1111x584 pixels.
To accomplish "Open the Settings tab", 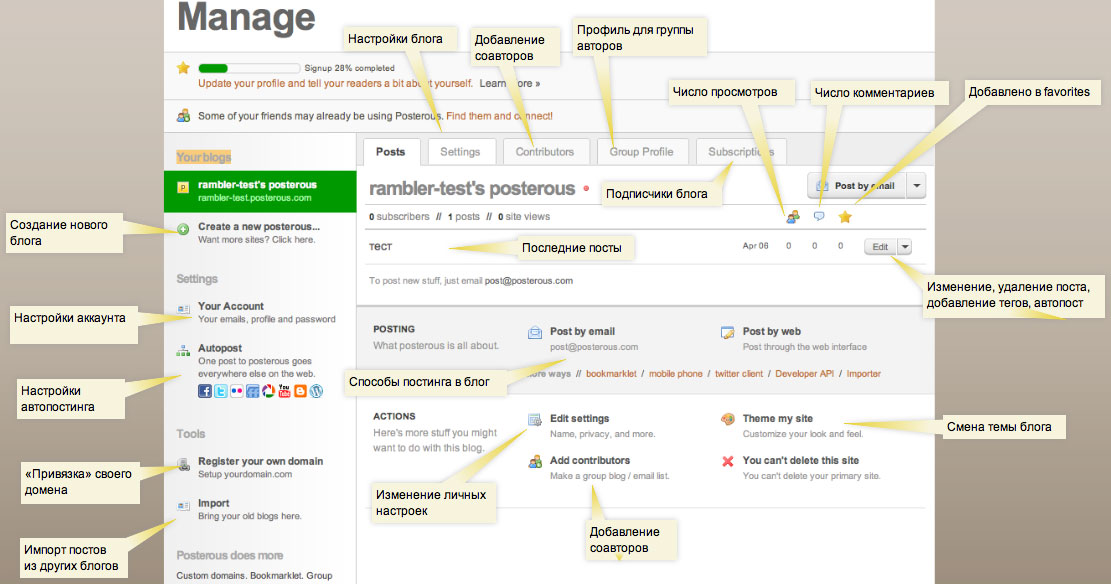I will tap(460, 152).
